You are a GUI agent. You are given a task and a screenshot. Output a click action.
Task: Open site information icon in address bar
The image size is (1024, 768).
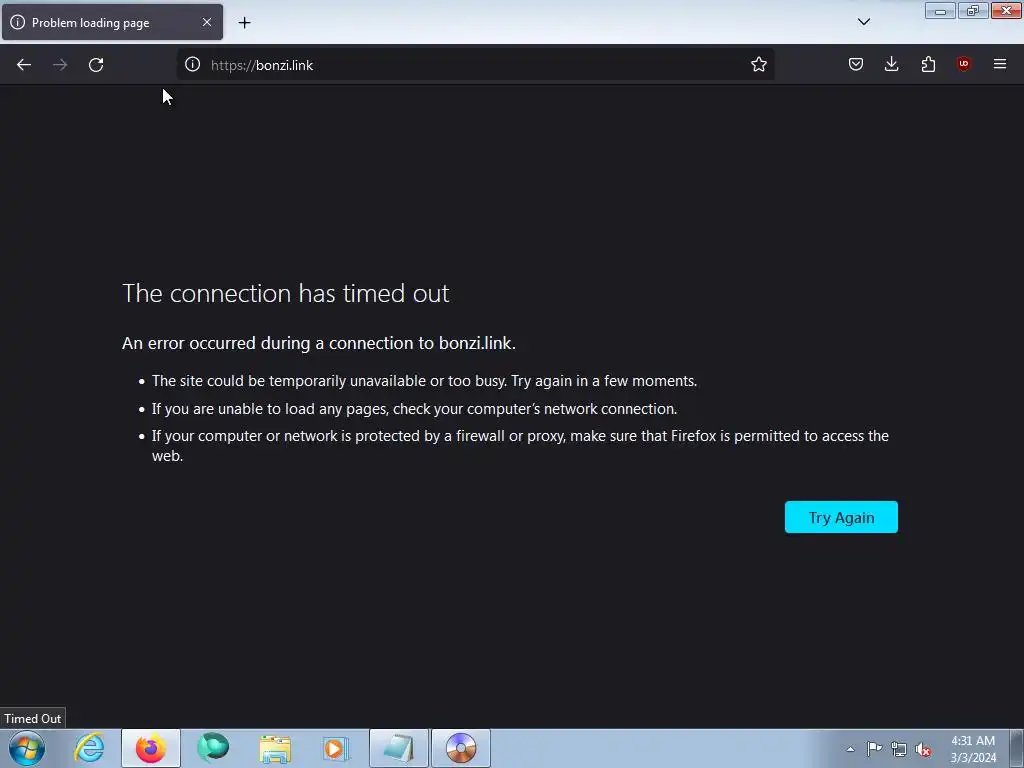(x=192, y=65)
